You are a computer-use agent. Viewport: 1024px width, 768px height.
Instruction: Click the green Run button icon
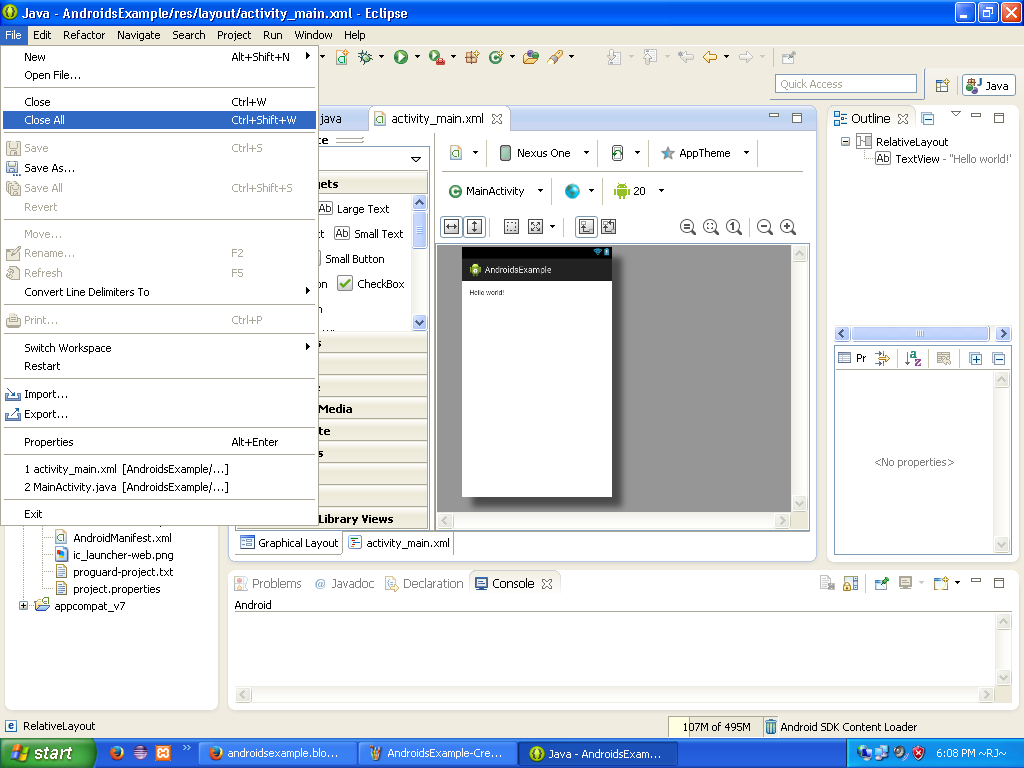click(401, 57)
